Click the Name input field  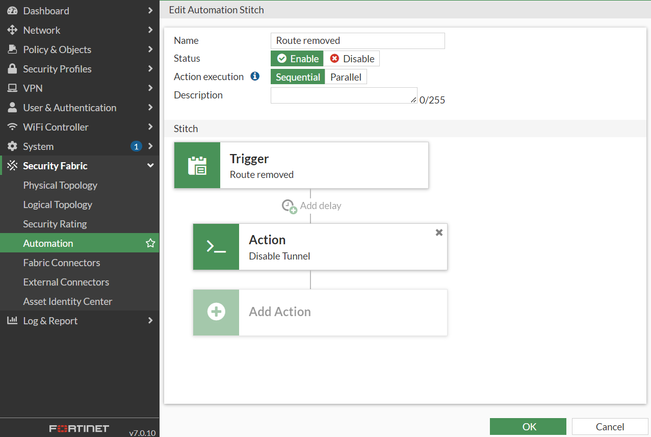click(x=357, y=41)
